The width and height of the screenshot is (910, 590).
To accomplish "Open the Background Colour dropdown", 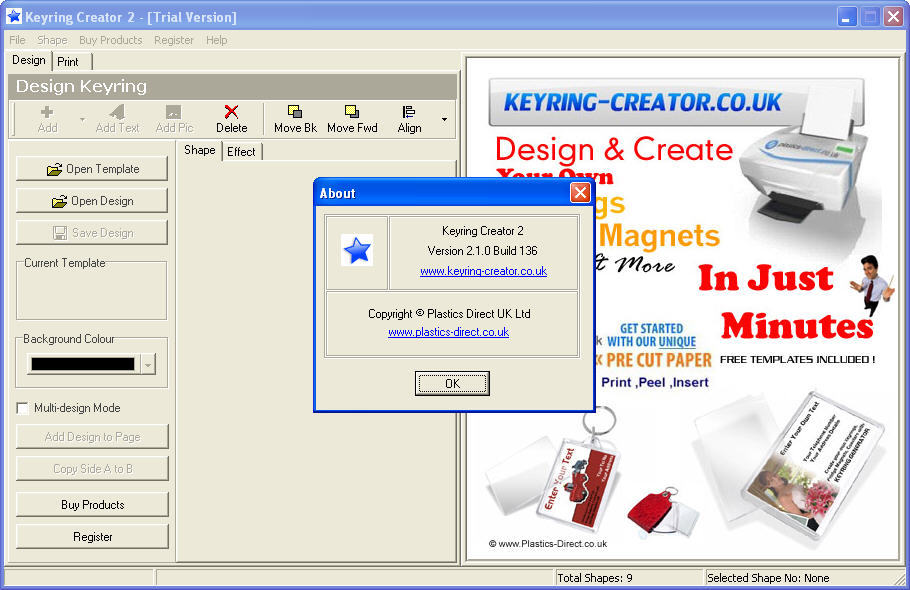I will click(x=147, y=363).
